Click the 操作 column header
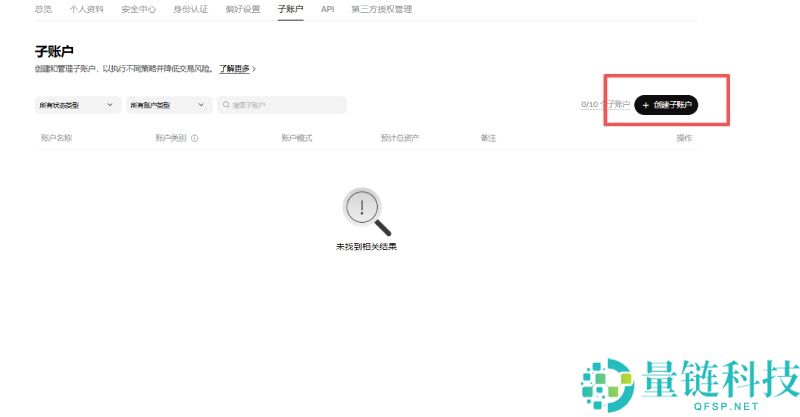The height and width of the screenshot is (417, 800). tap(684, 138)
